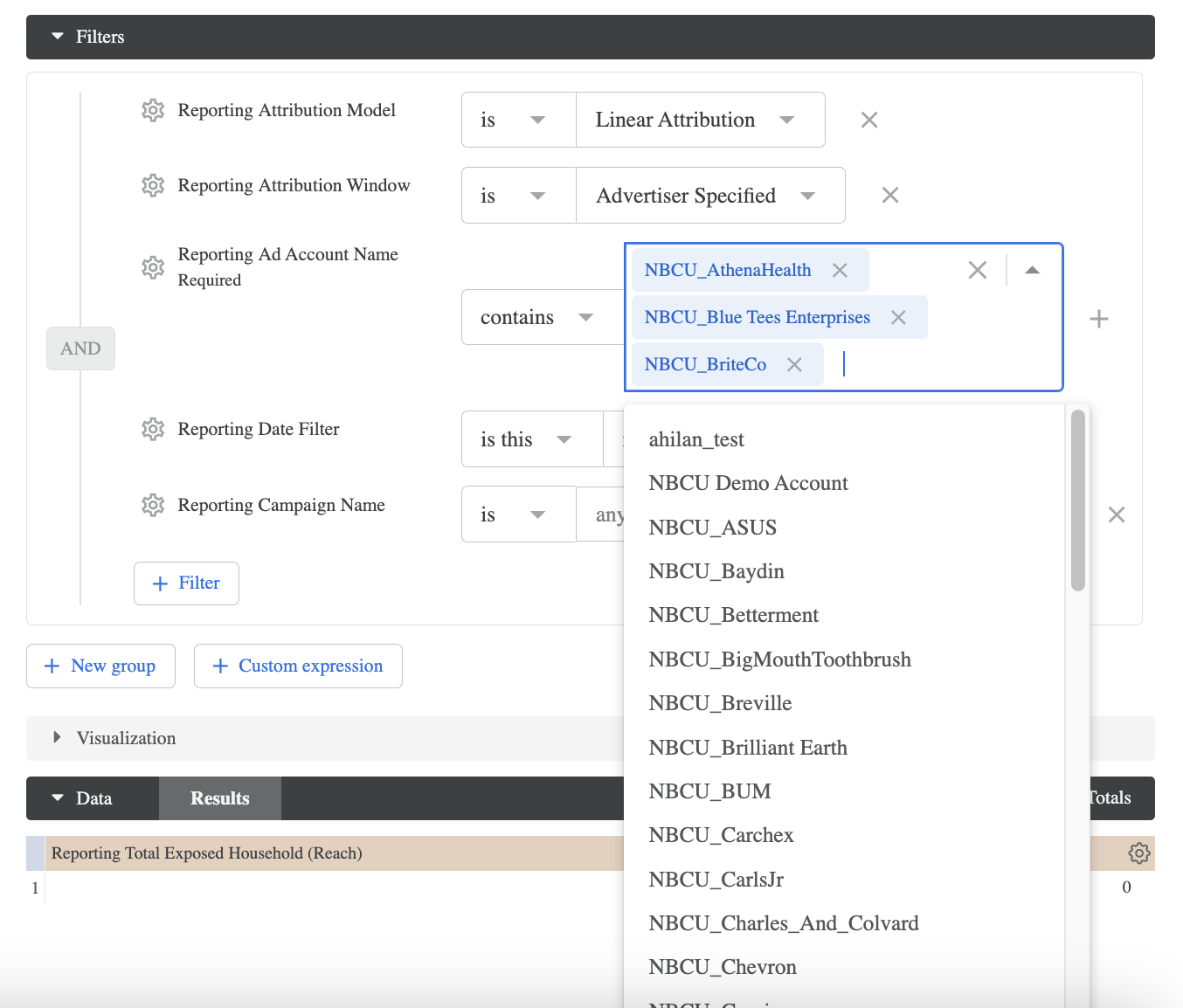The width and height of the screenshot is (1183, 1008).
Task: Open settings gear for Reporting Ad Account Name
Action: click(153, 267)
